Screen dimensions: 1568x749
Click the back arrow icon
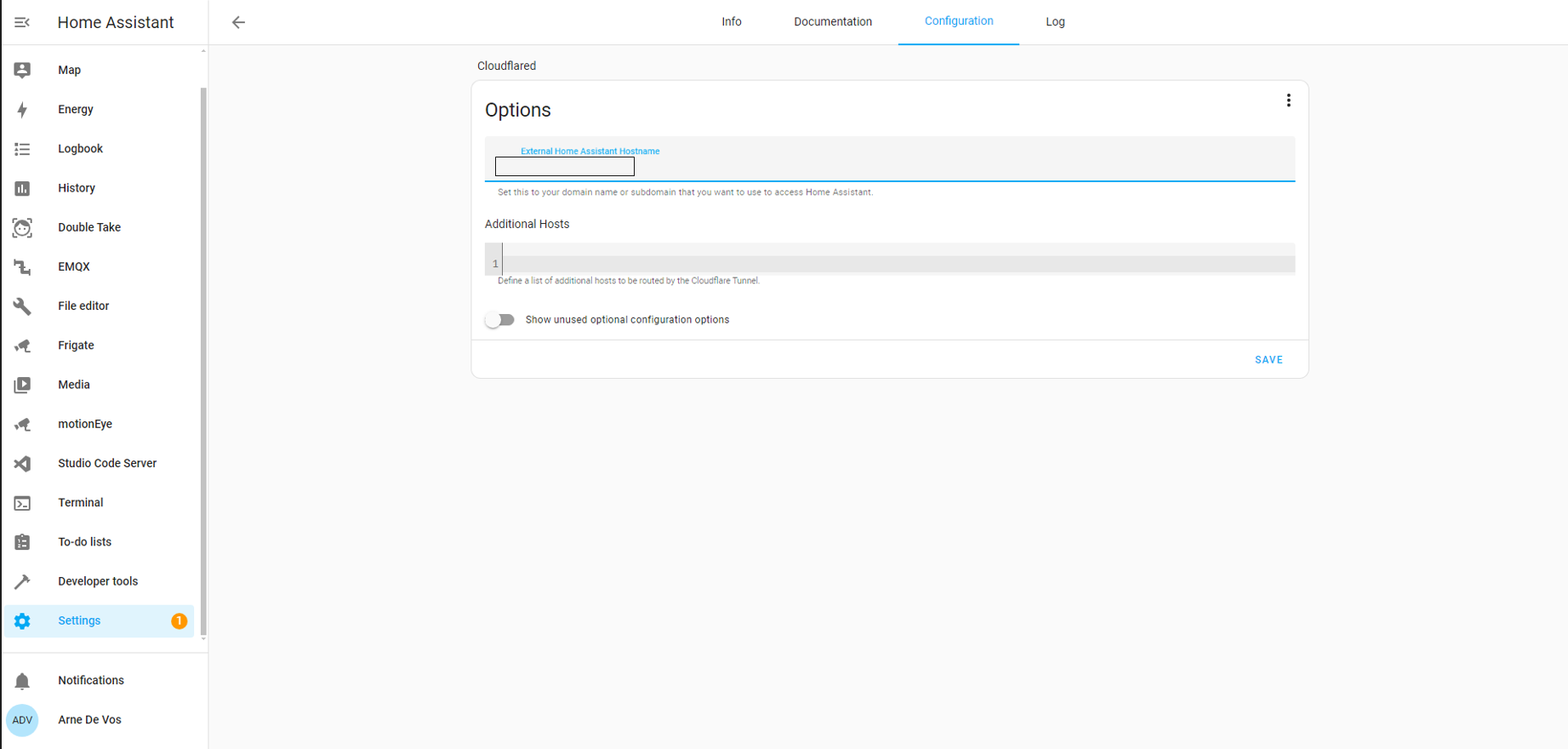[x=238, y=22]
